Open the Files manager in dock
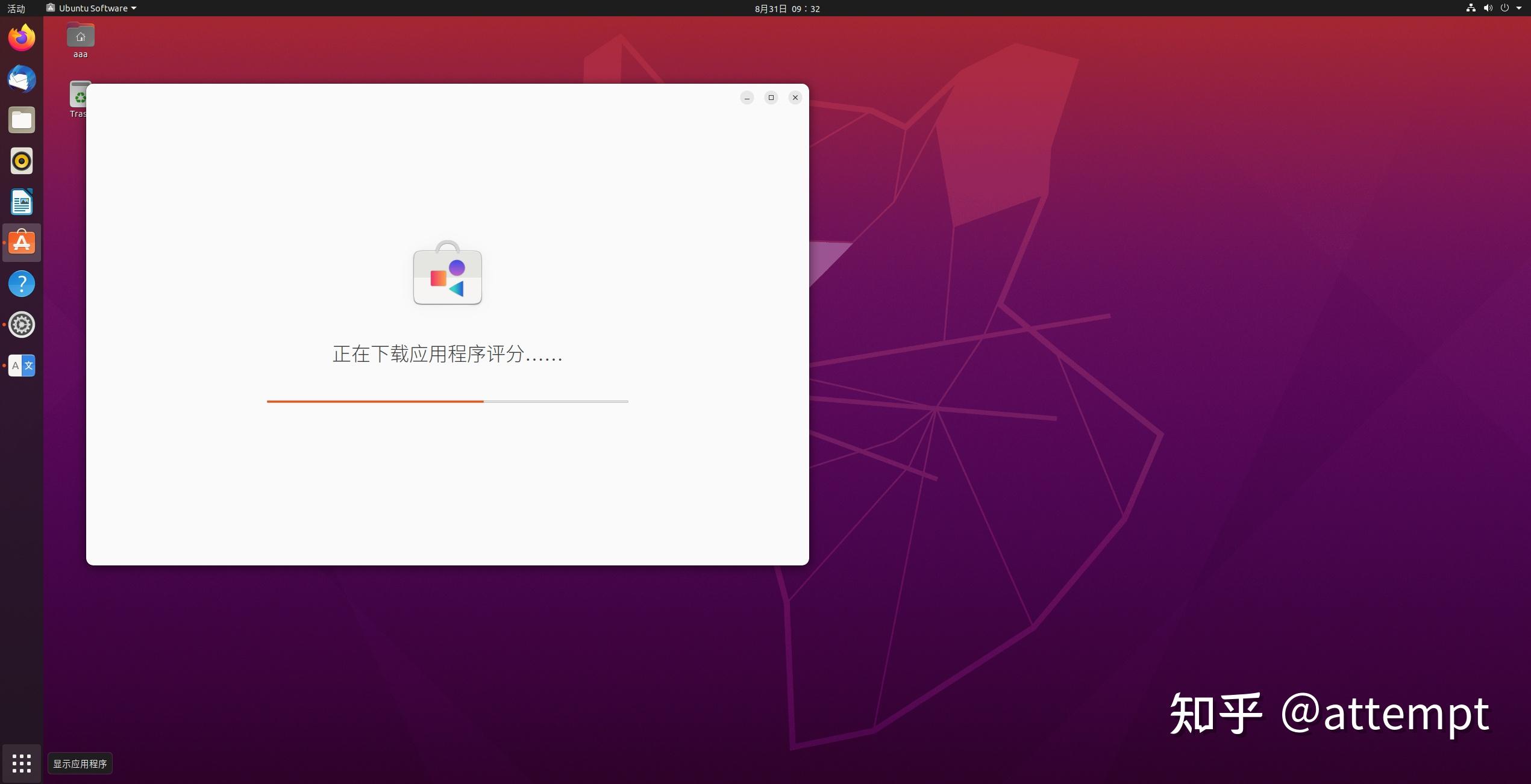 click(x=22, y=120)
